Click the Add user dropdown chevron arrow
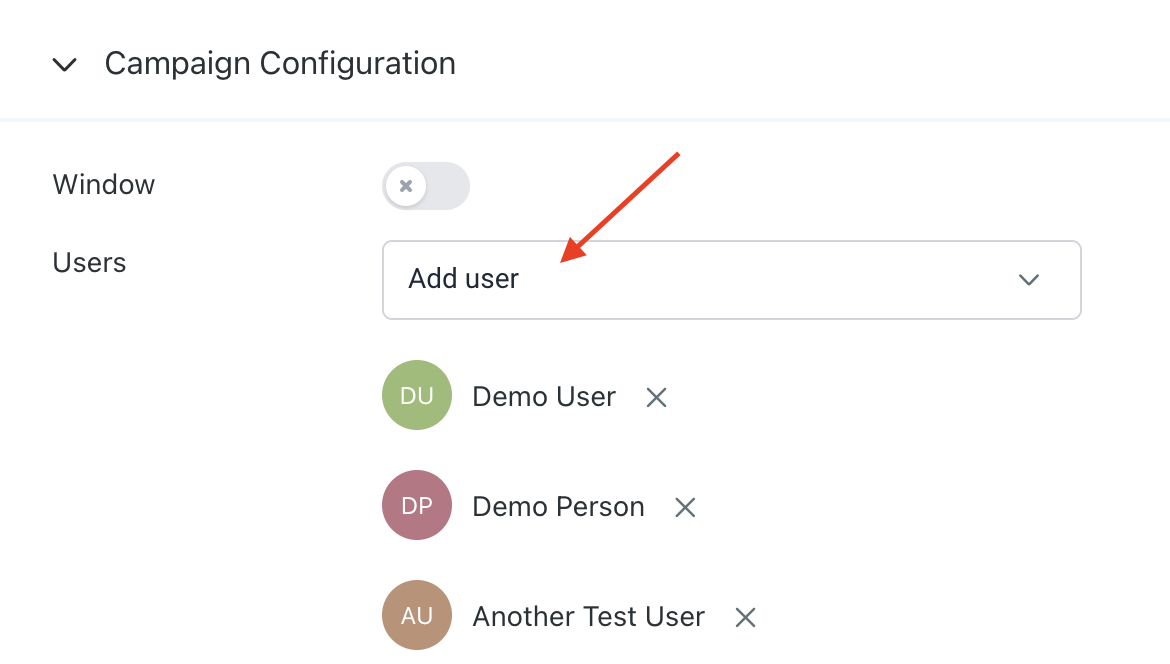 pyautogui.click(x=1029, y=280)
